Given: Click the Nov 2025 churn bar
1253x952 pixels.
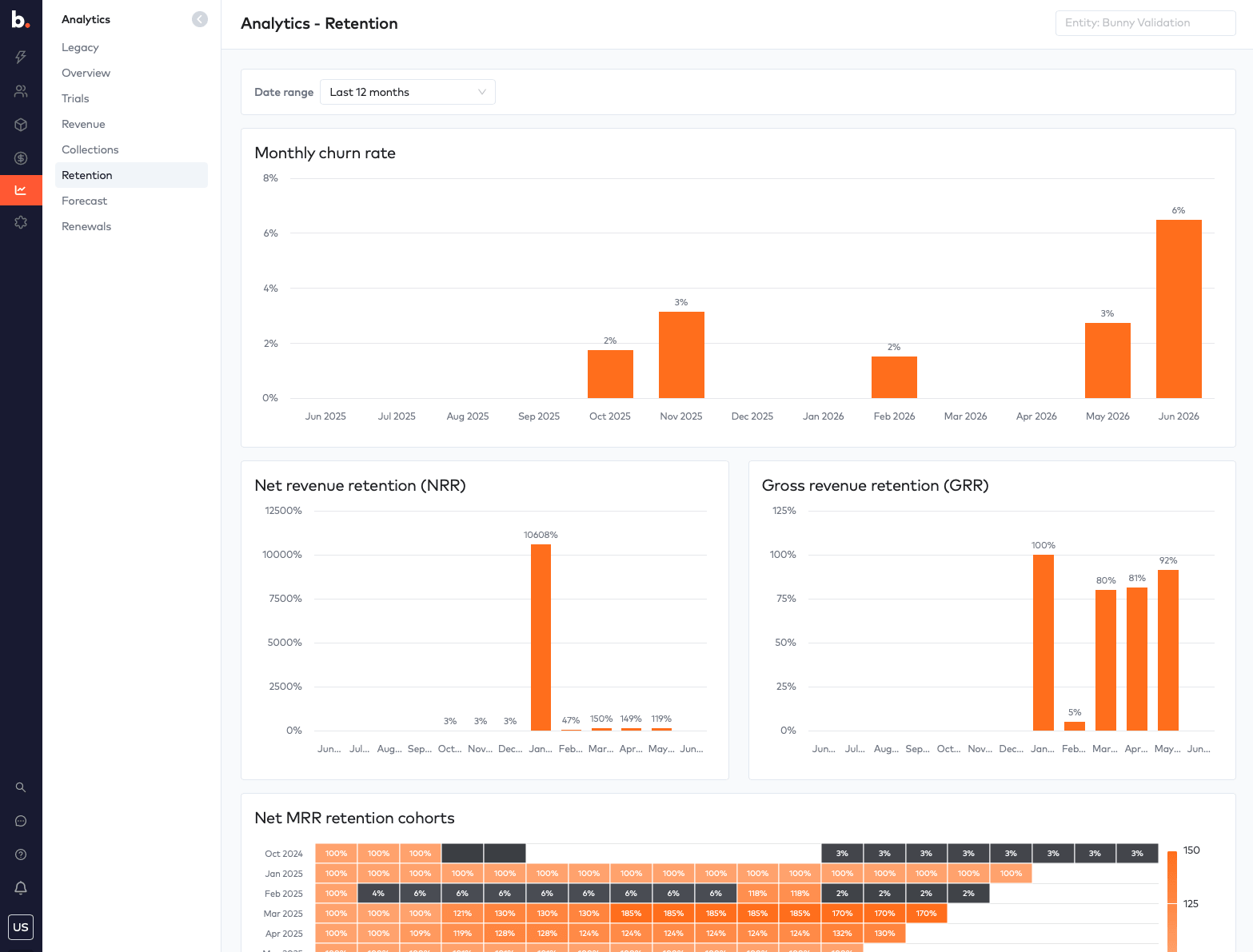Looking at the screenshot, I should [x=681, y=355].
